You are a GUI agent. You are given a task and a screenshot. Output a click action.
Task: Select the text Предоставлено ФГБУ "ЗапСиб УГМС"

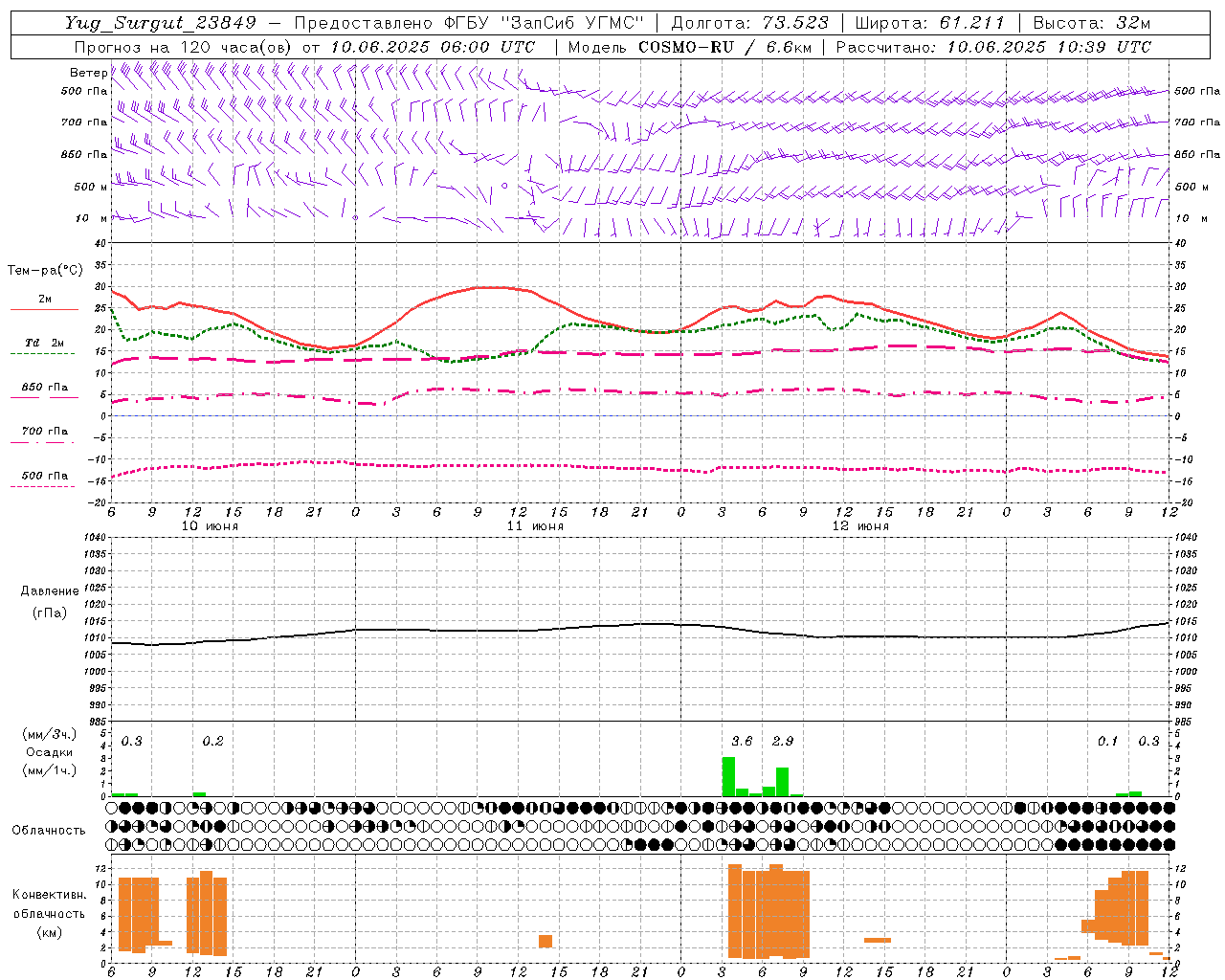click(x=469, y=23)
